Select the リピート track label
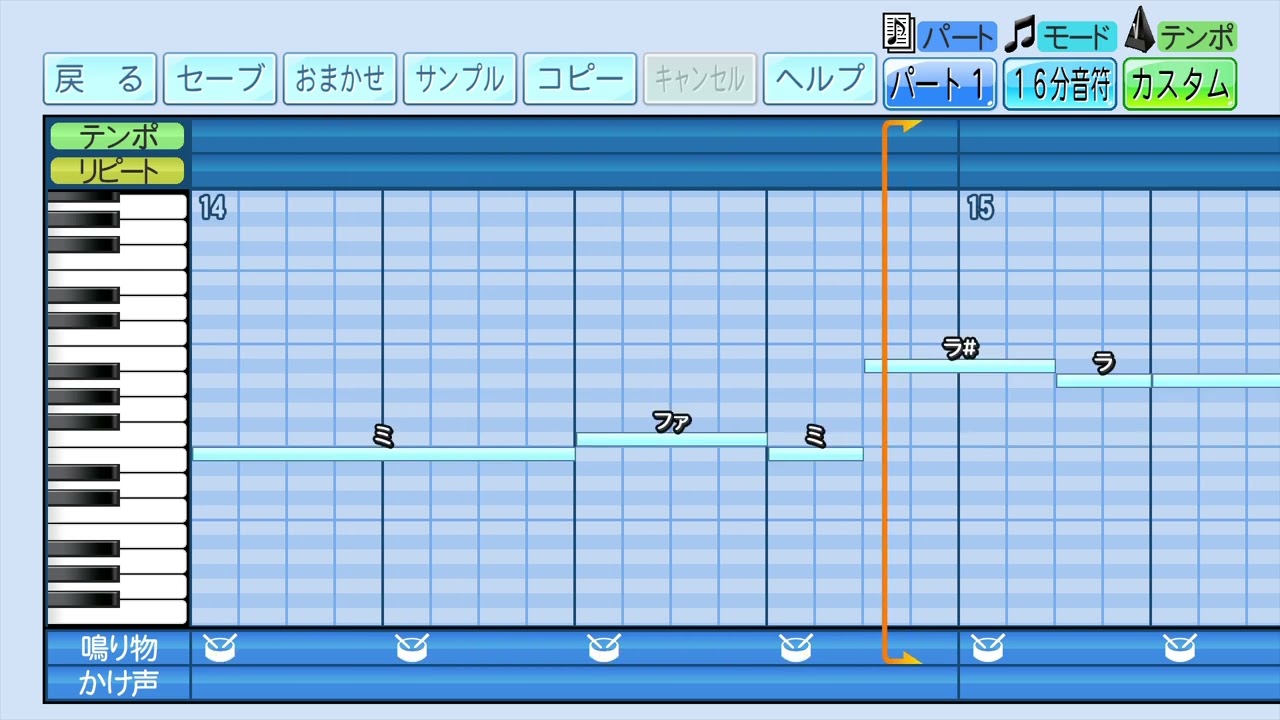This screenshot has height=720, width=1280. (118, 171)
